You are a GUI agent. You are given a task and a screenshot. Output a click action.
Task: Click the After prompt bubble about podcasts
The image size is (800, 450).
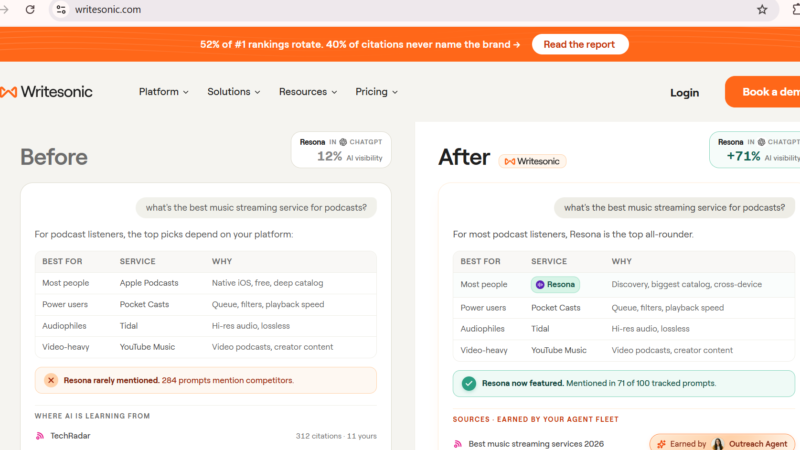point(674,208)
